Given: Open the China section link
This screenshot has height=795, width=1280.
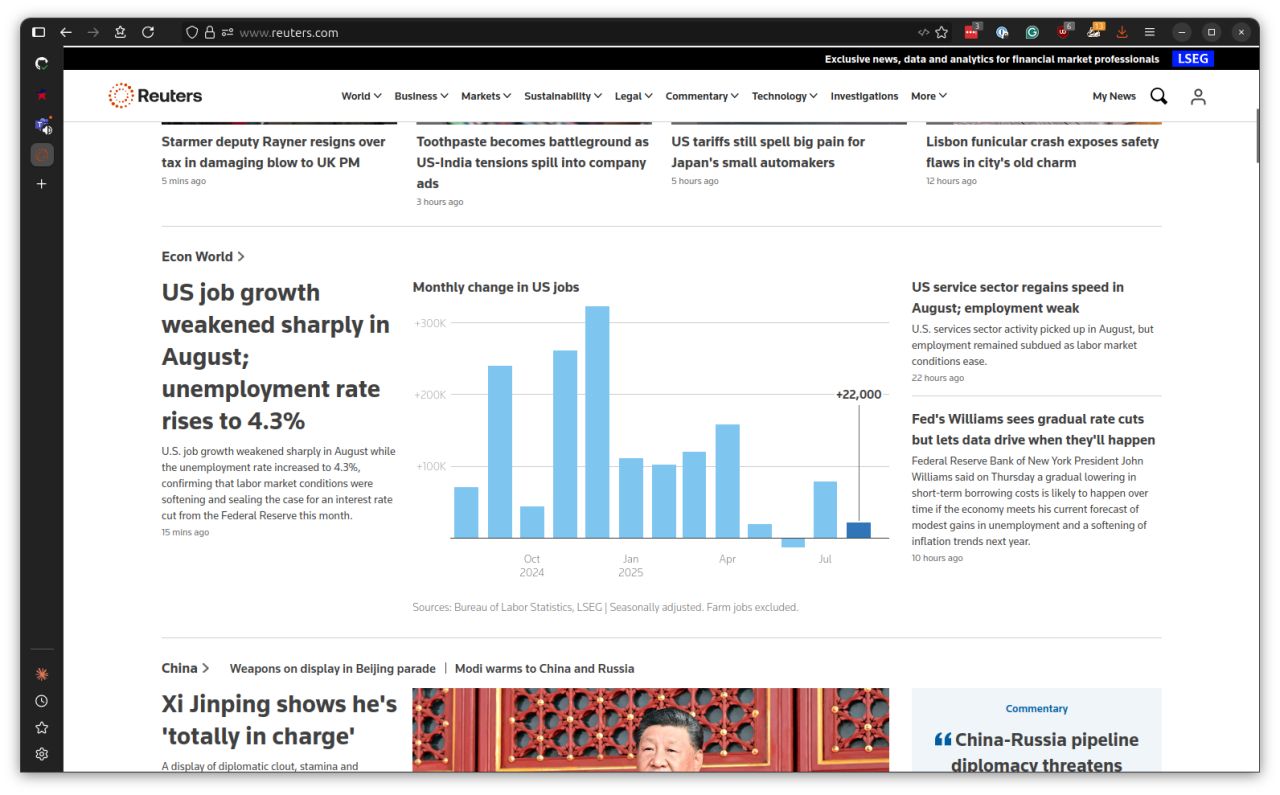Looking at the screenshot, I should click(x=185, y=668).
